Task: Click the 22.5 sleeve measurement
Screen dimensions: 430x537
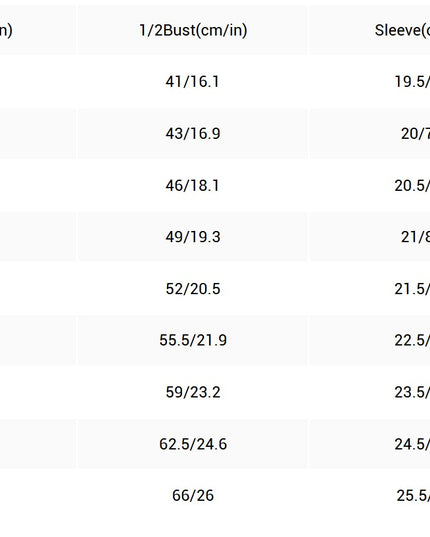Action: pyautogui.click(x=412, y=340)
